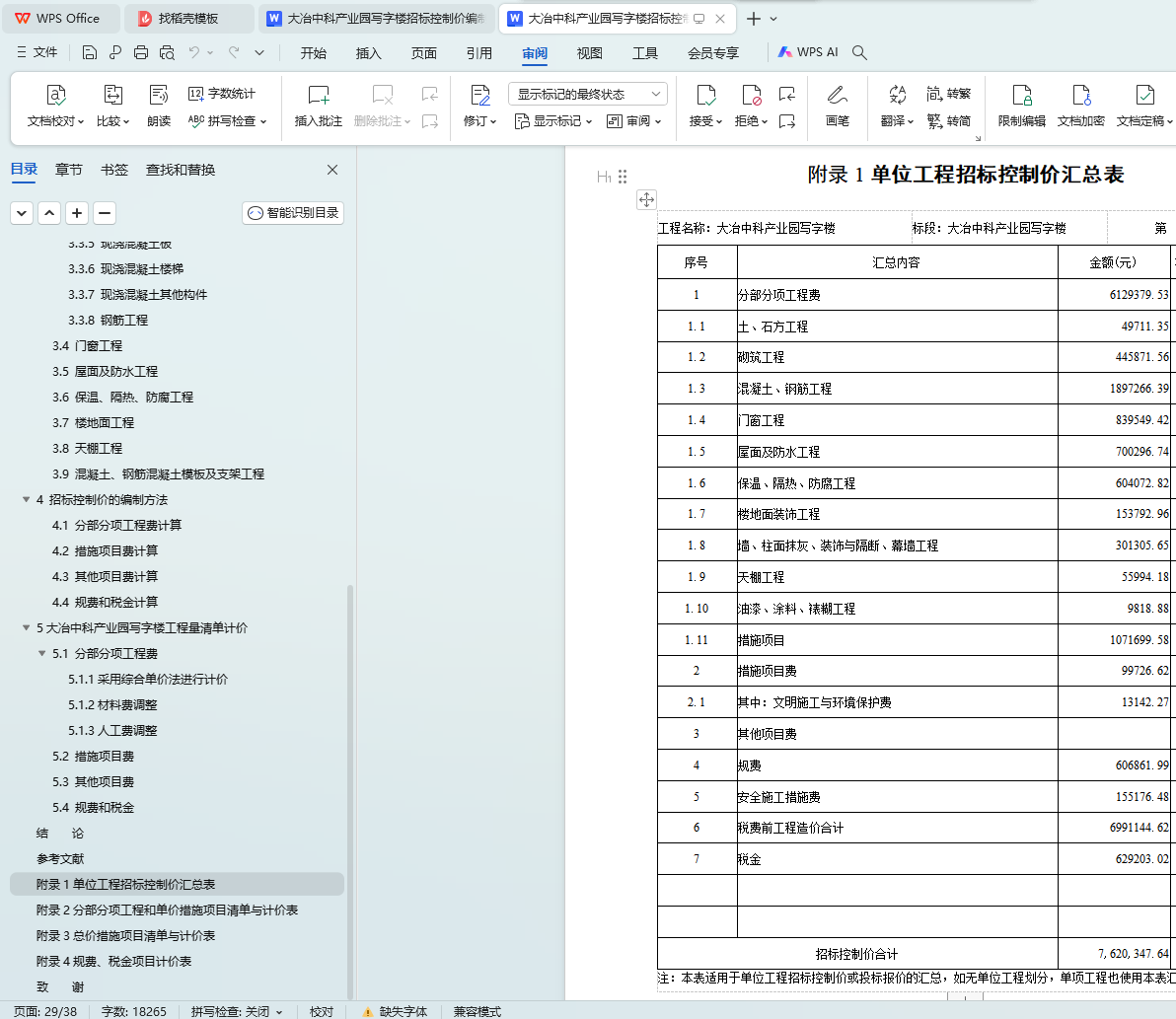Click 插入批注 insert comment

318,106
